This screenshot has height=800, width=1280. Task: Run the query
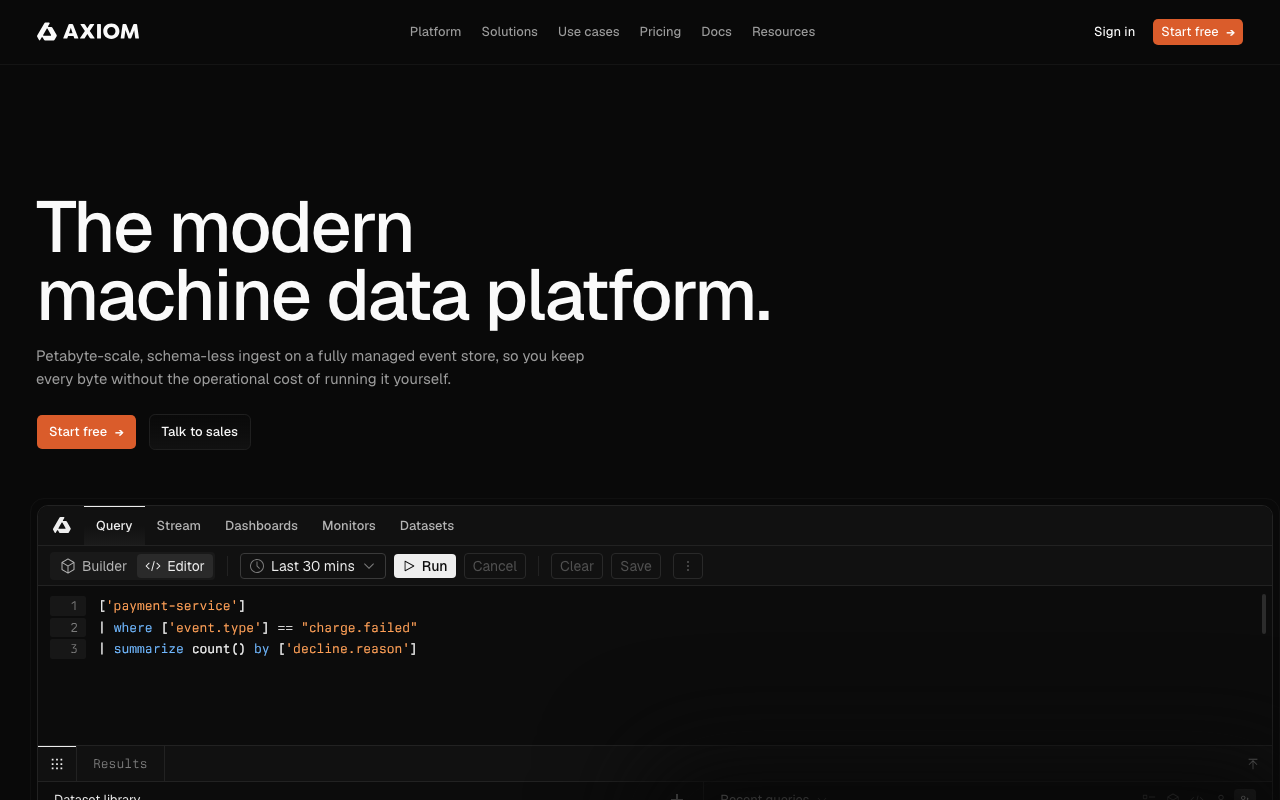coord(425,566)
